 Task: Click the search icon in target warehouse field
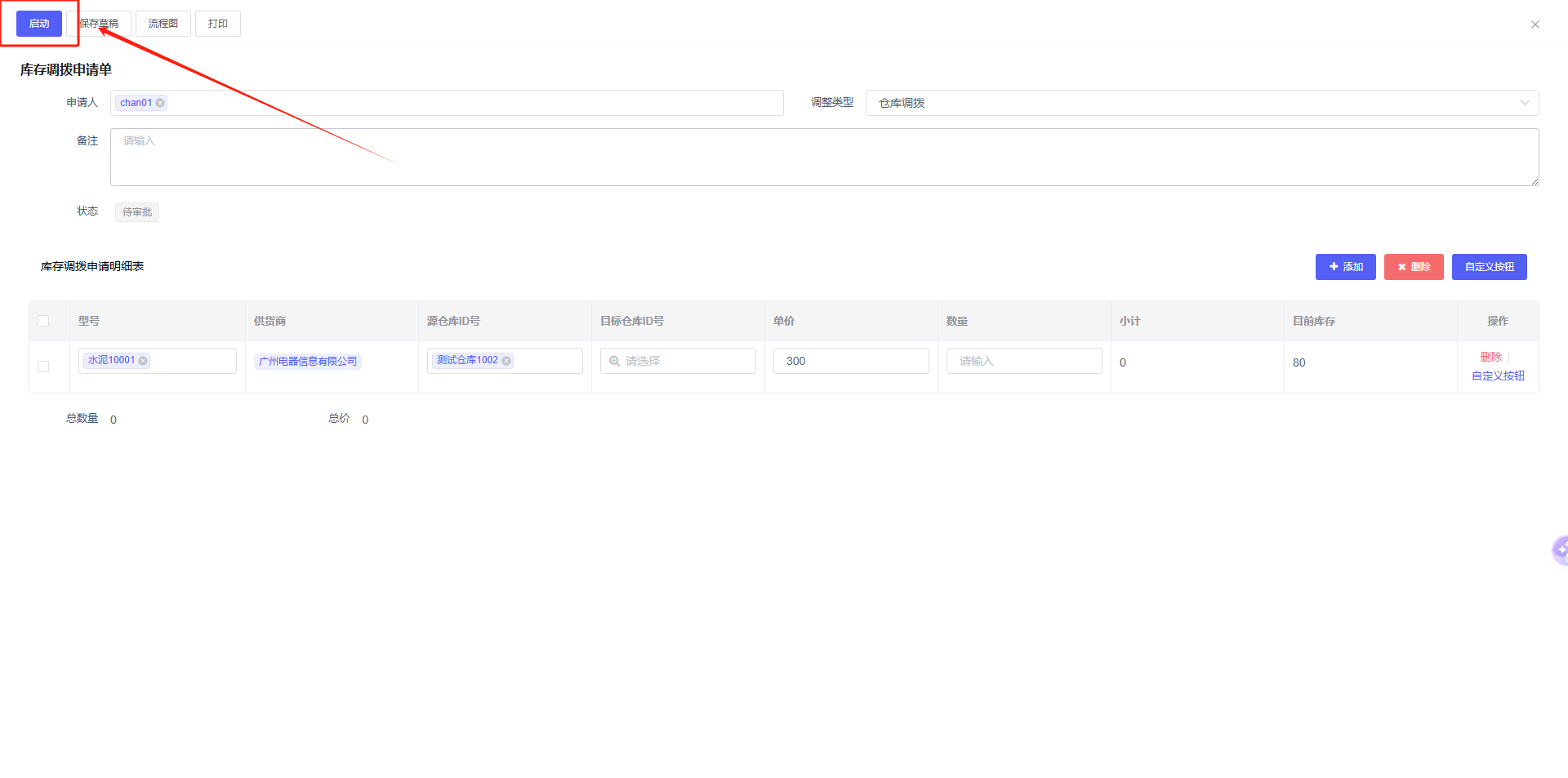tap(614, 361)
